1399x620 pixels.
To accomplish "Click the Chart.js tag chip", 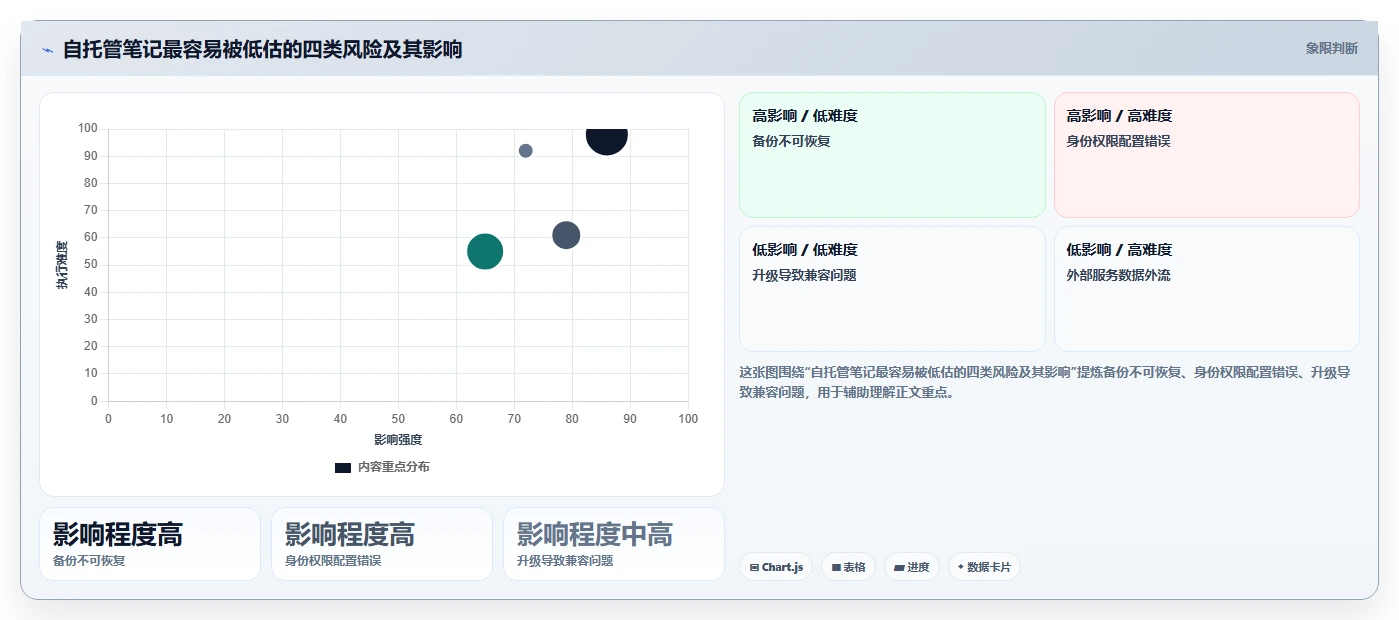I will pos(776,567).
